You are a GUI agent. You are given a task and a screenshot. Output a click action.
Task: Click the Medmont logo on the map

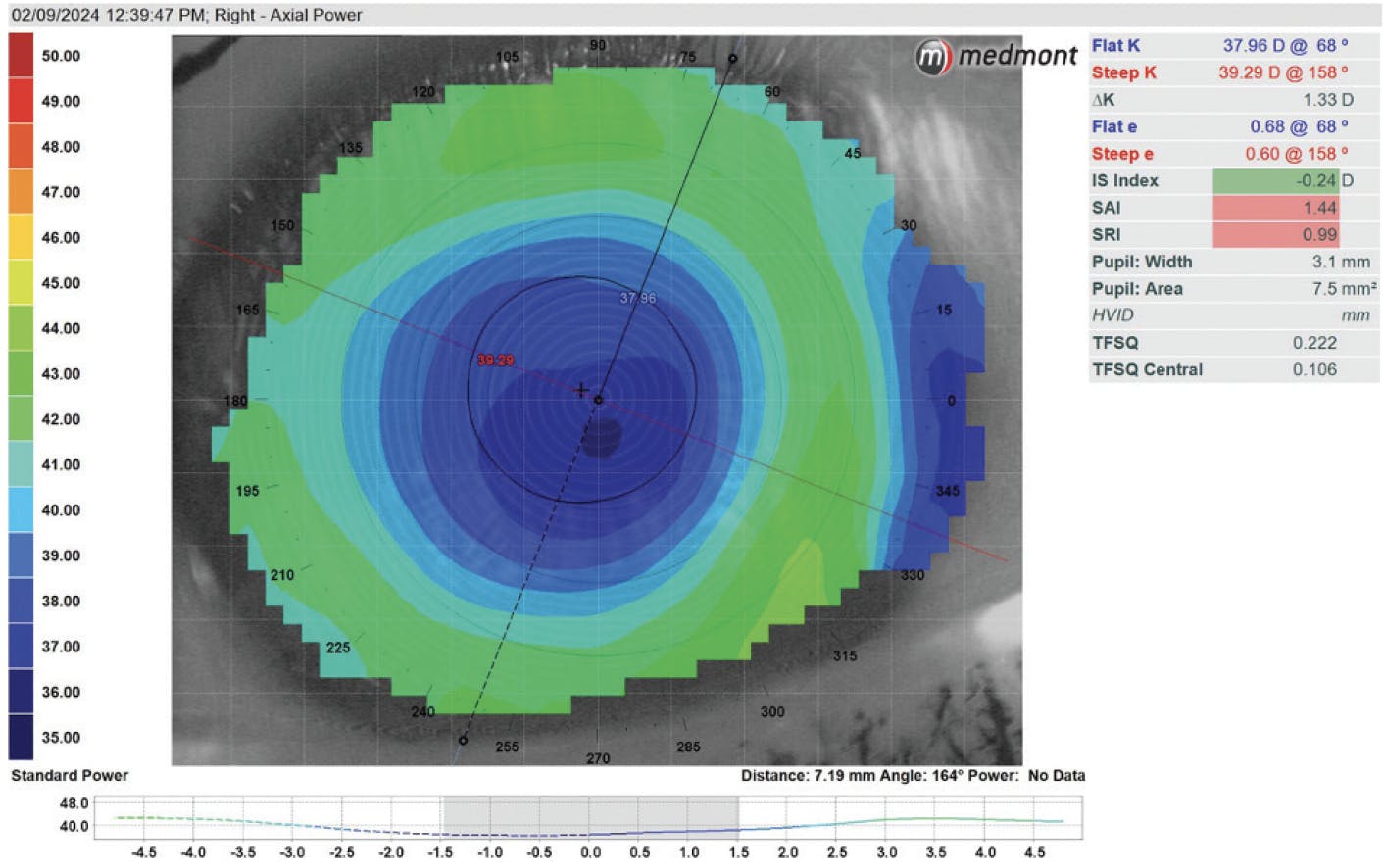[x=996, y=57]
